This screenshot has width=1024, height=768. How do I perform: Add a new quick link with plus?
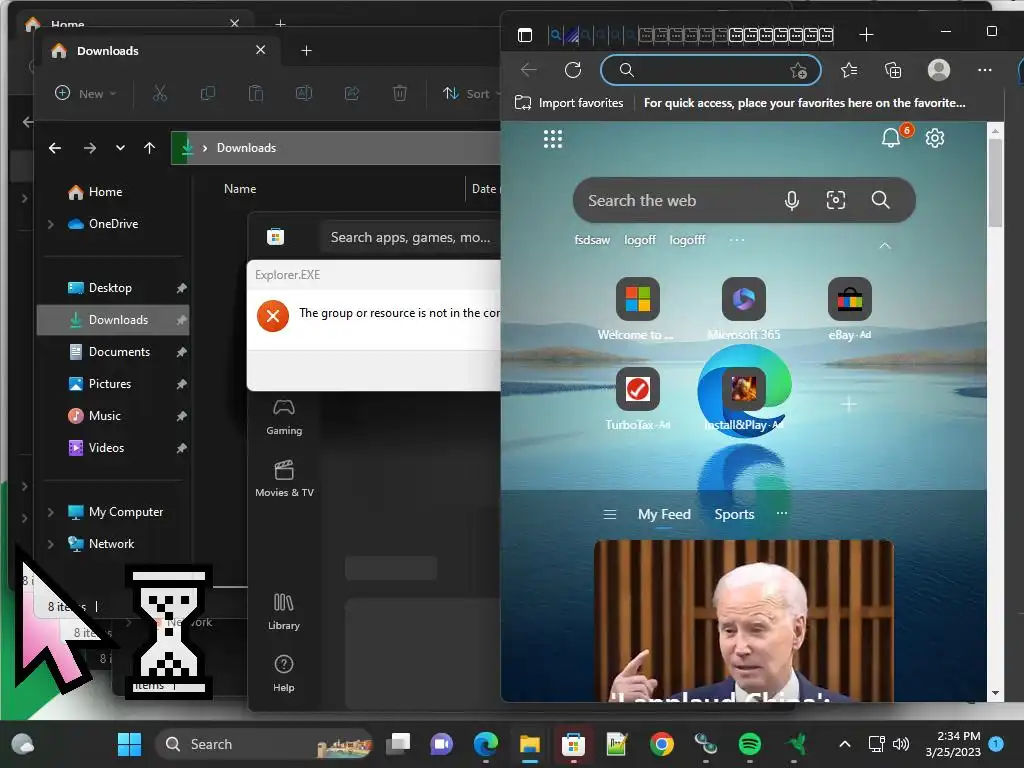click(849, 405)
